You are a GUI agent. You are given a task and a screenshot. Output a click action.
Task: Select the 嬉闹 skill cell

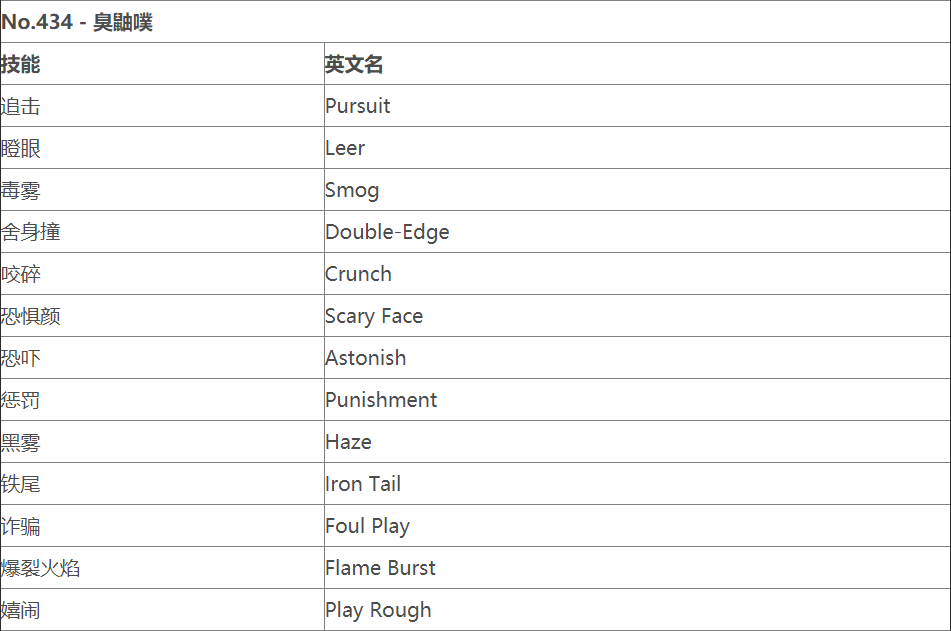[x=21, y=610]
